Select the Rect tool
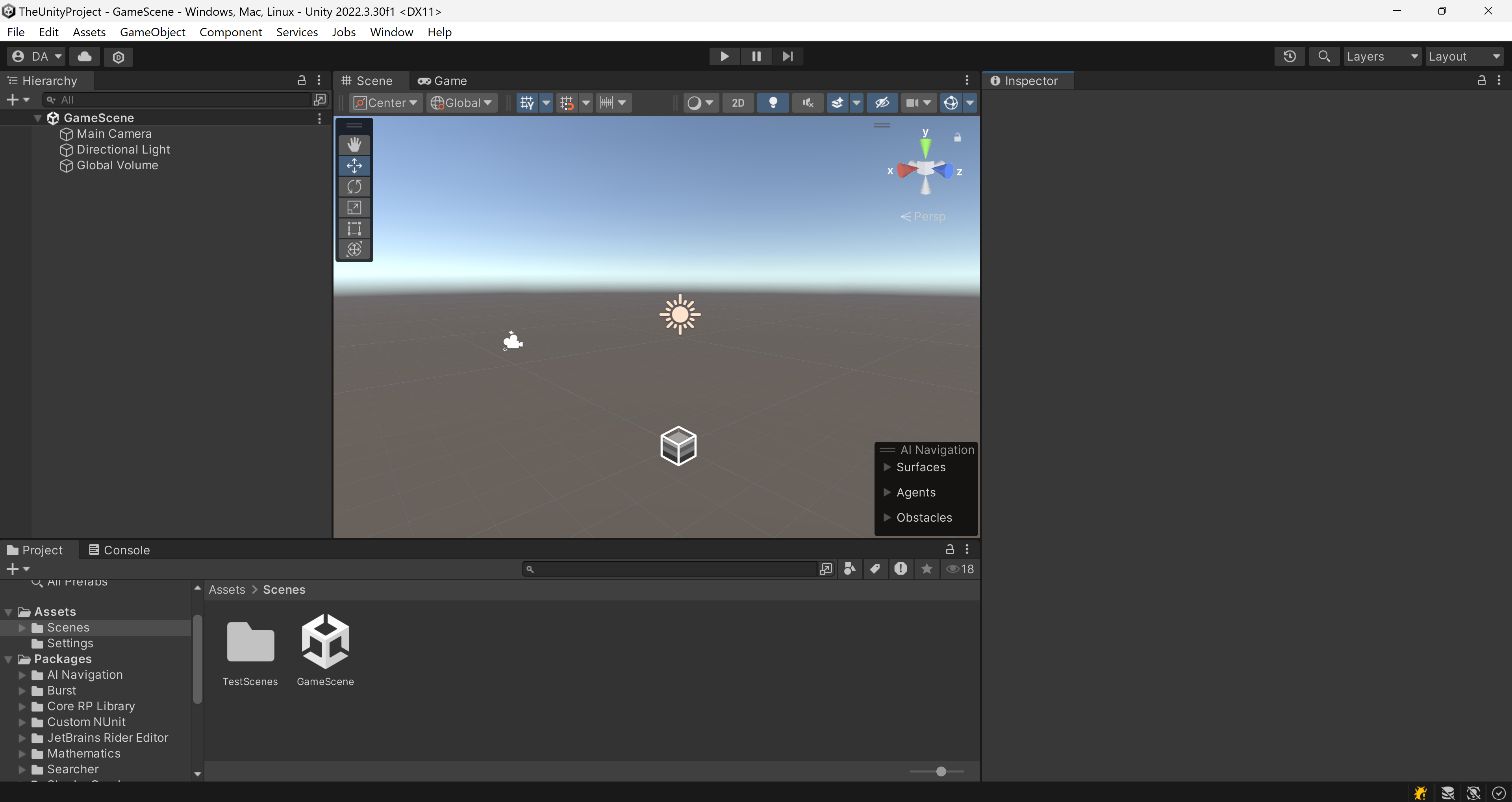This screenshot has height=802, width=1512. click(354, 228)
